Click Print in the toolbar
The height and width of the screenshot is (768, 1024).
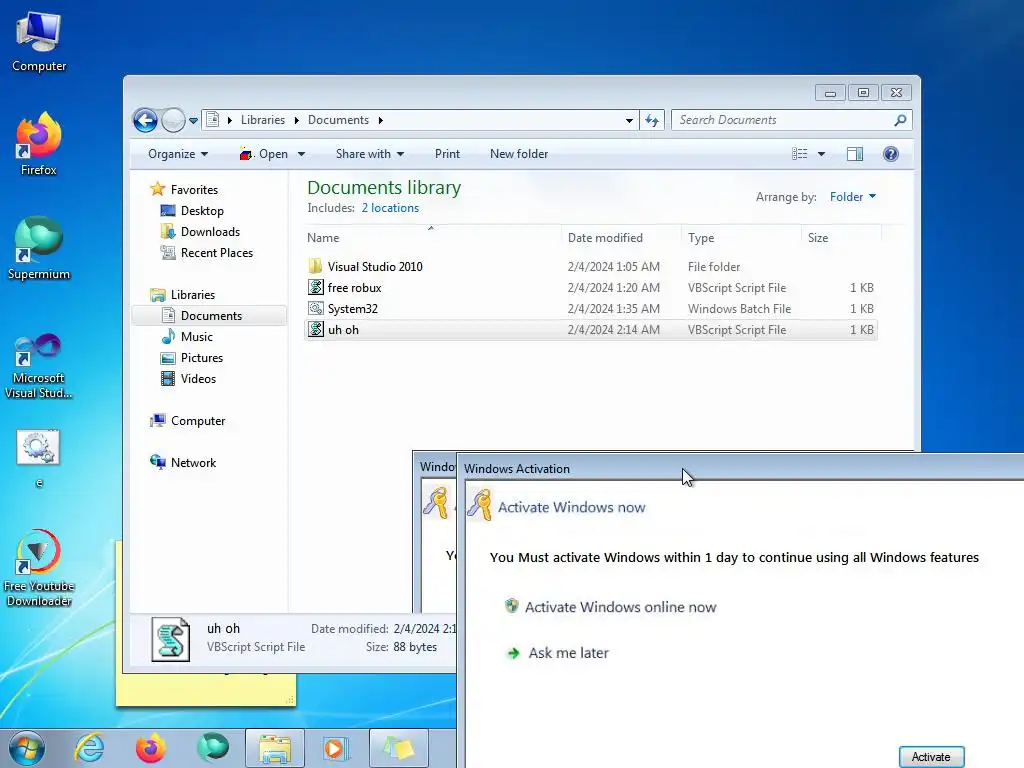click(447, 154)
